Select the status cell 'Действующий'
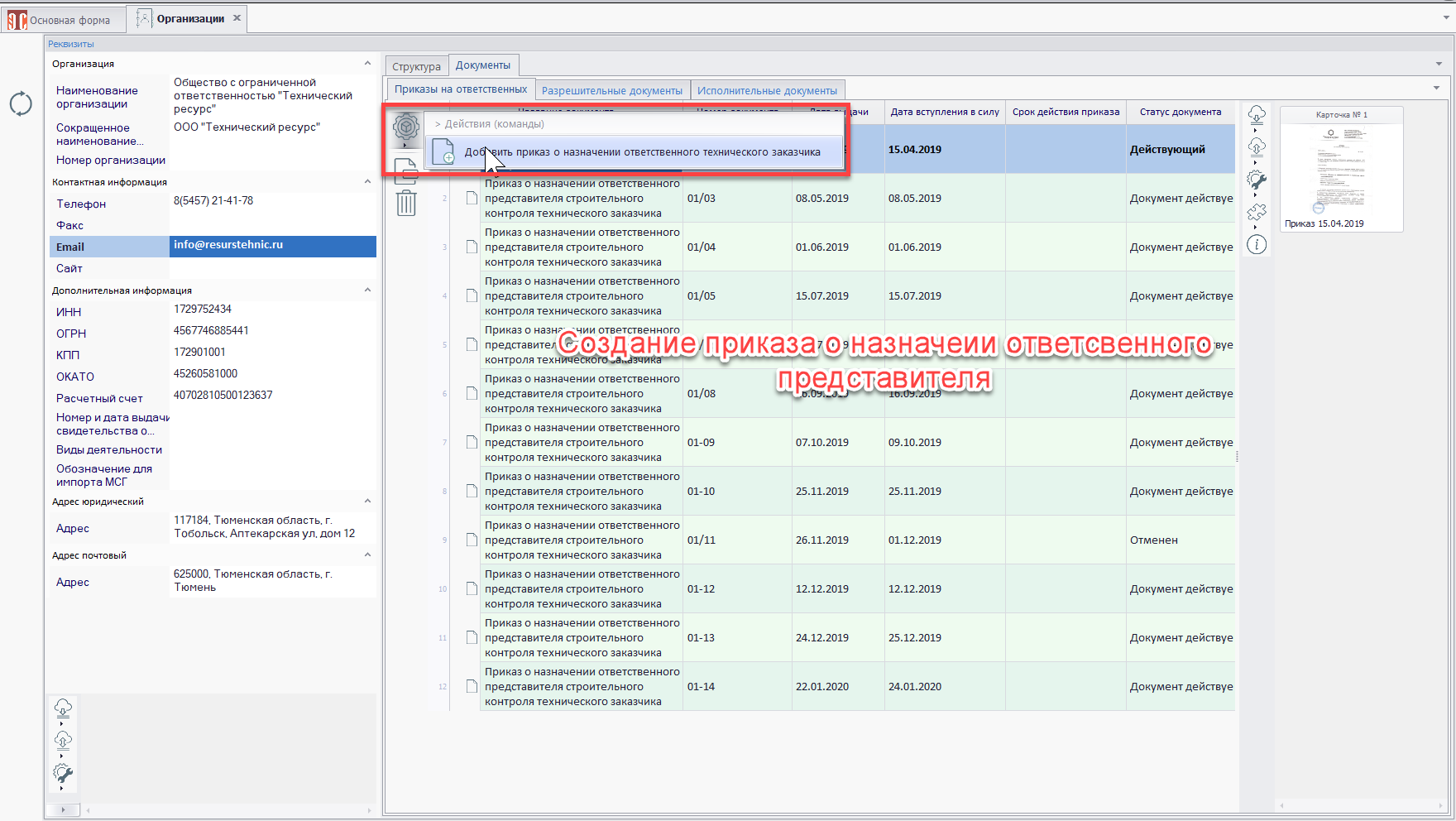Image resolution: width=1456 pixels, height=821 pixels. (x=1181, y=149)
